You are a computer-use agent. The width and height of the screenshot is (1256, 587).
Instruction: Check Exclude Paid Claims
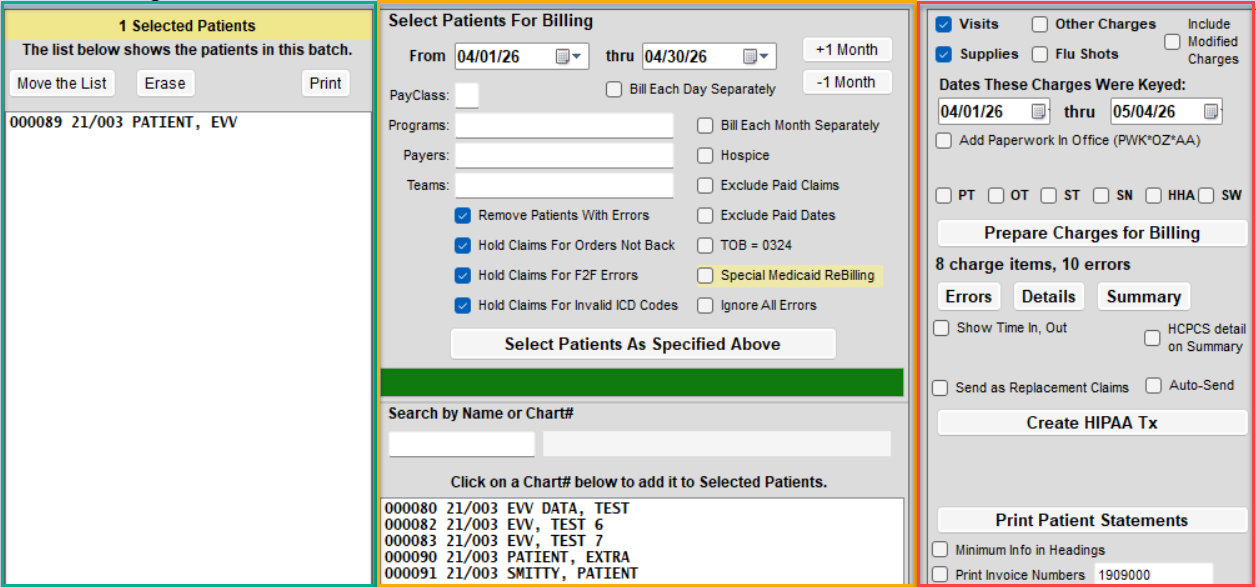pos(705,185)
